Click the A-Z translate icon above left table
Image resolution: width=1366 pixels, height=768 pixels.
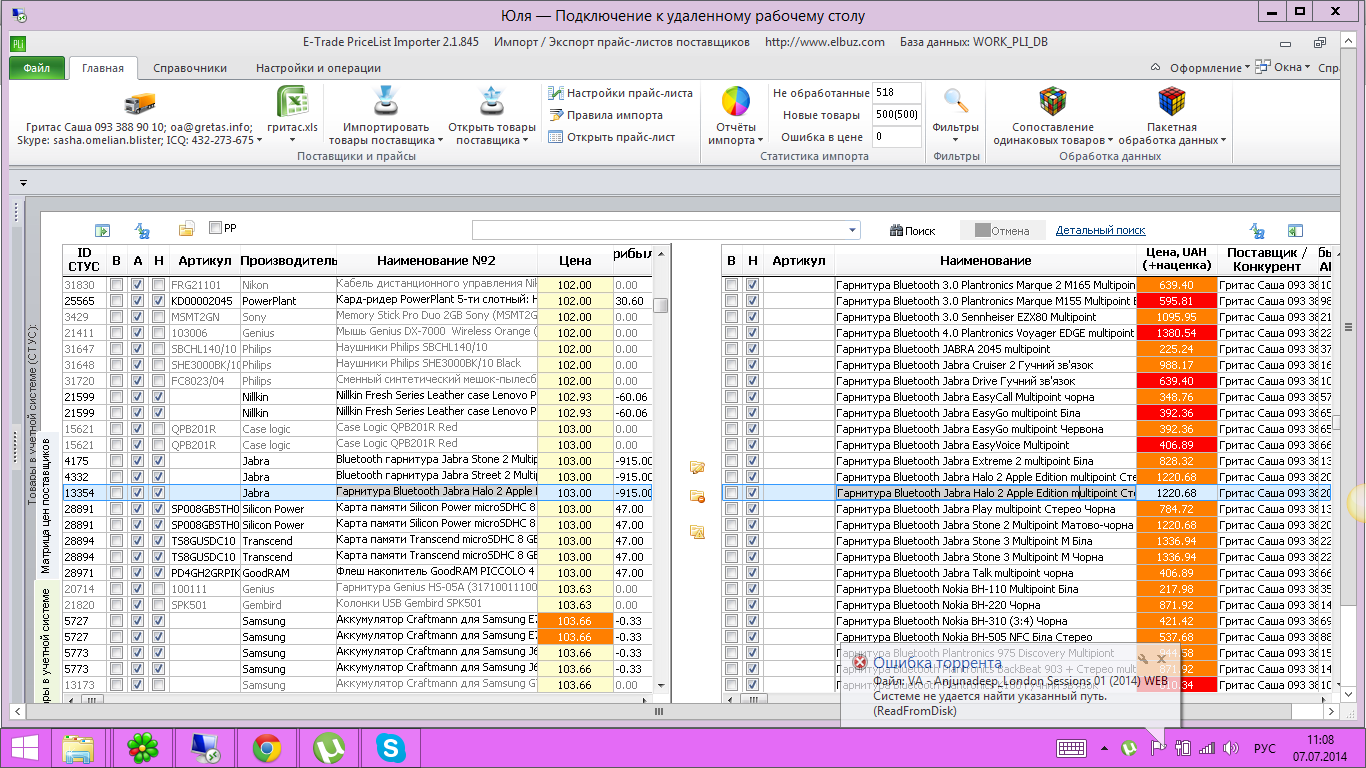(x=142, y=230)
